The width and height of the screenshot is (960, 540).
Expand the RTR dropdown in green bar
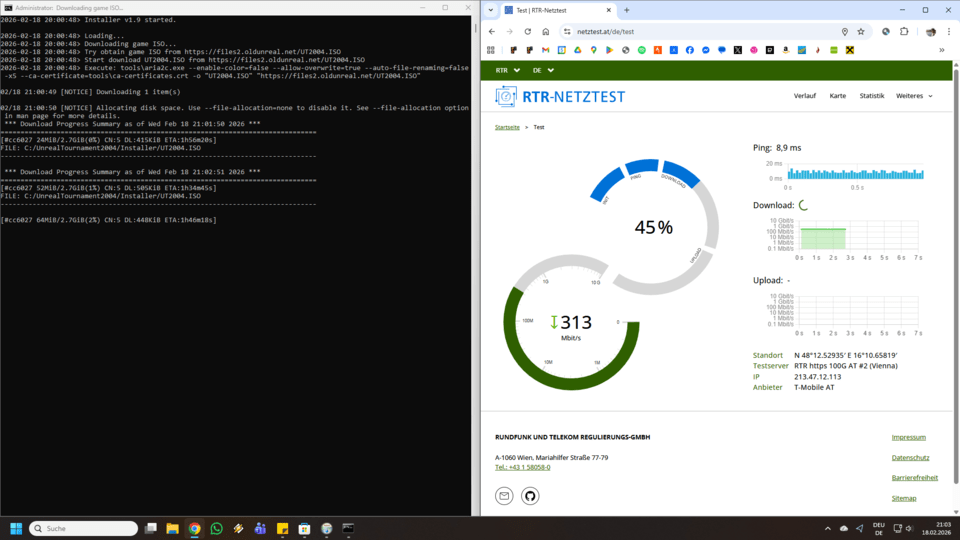point(508,71)
